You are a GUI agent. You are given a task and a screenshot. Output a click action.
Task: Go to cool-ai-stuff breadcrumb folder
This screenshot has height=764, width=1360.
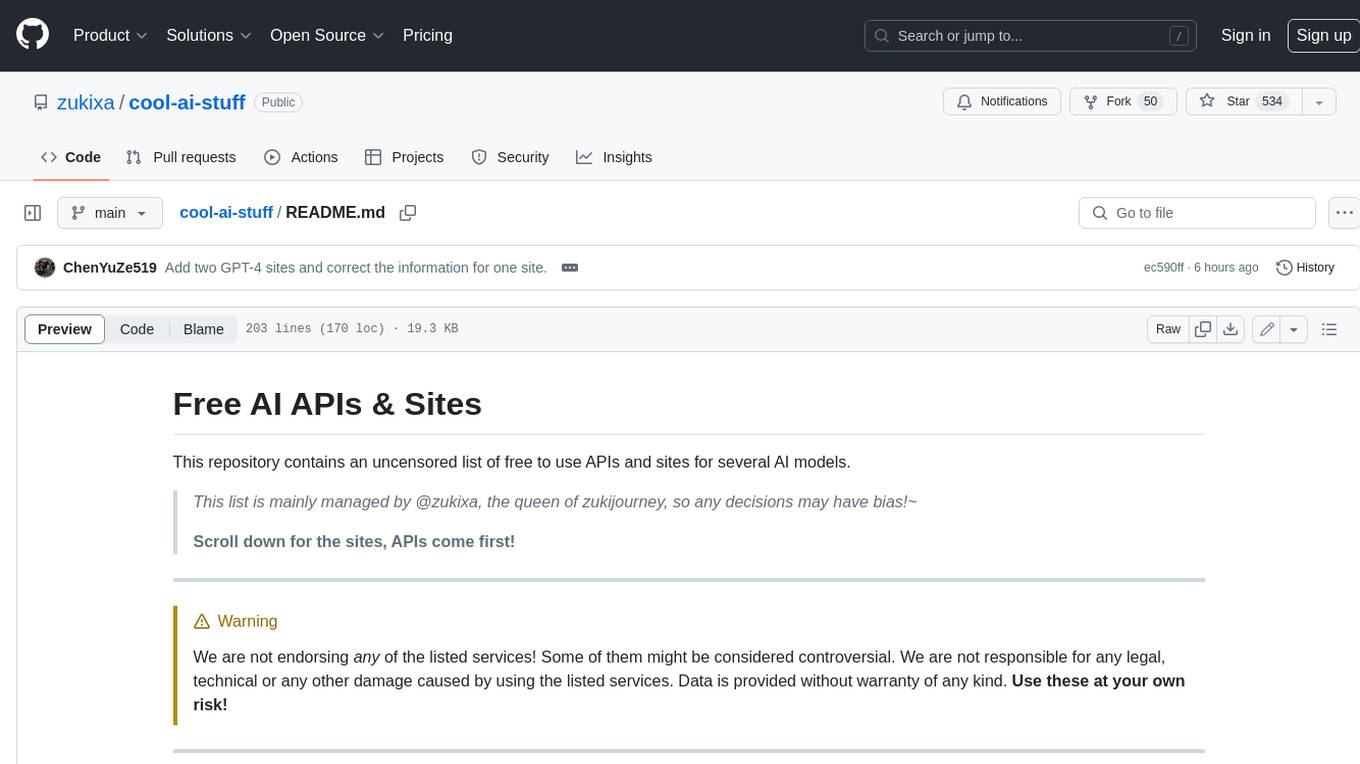pyautogui.click(x=226, y=212)
